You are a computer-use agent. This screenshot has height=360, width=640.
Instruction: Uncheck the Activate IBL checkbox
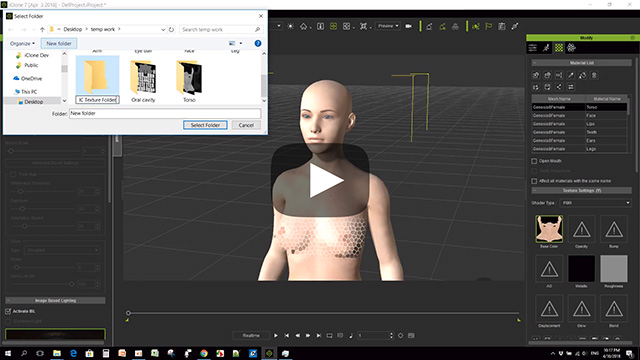coord(8,311)
